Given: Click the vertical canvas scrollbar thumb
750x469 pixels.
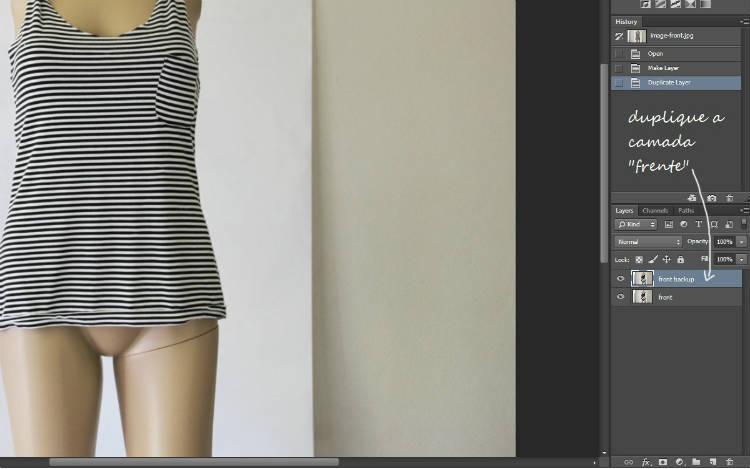Looking at the screenshot, I should (604, 163).
